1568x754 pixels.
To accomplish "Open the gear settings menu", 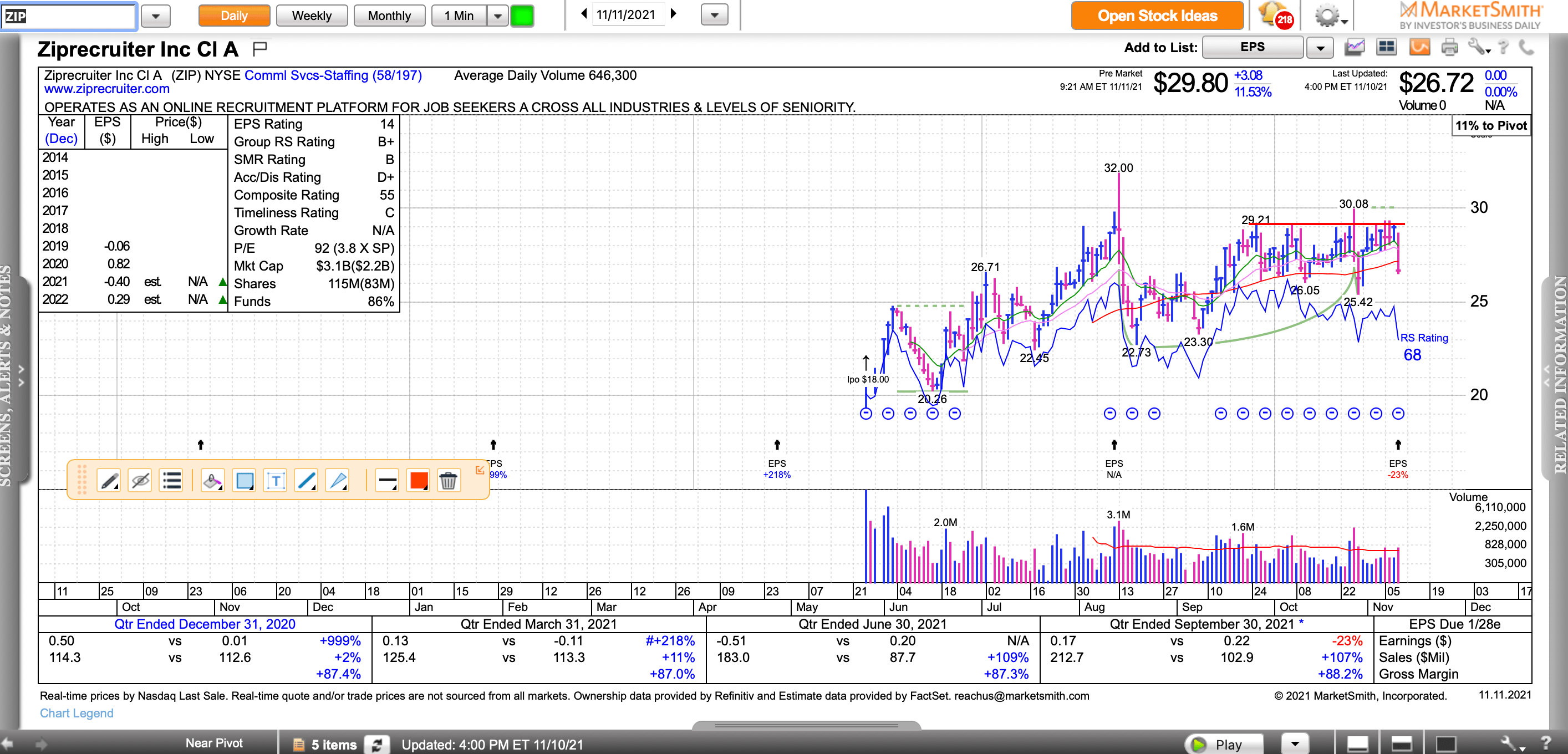I will 1330,16.
